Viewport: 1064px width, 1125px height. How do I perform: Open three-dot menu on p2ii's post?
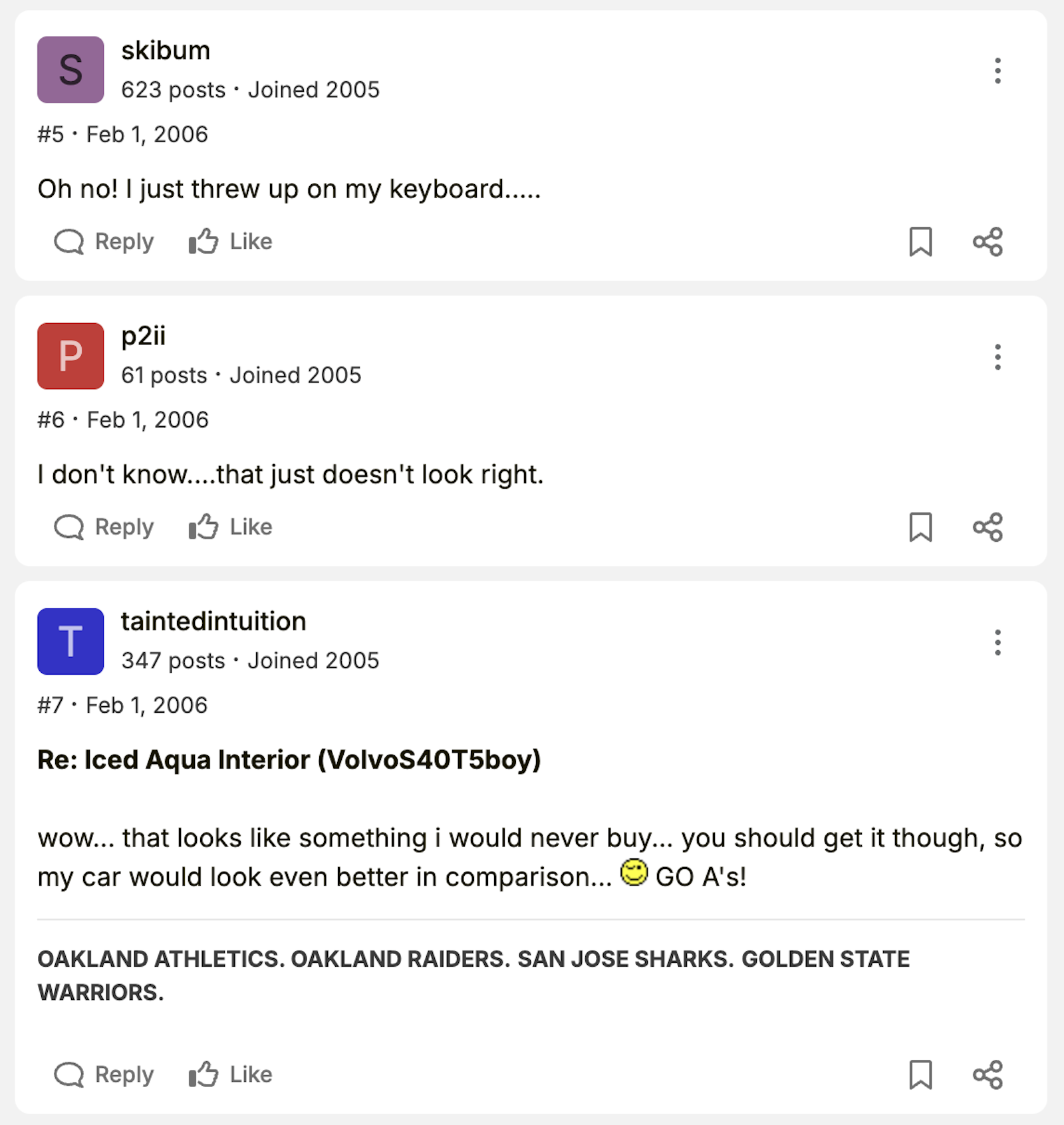pyautogui.click(x=997, y=357)
